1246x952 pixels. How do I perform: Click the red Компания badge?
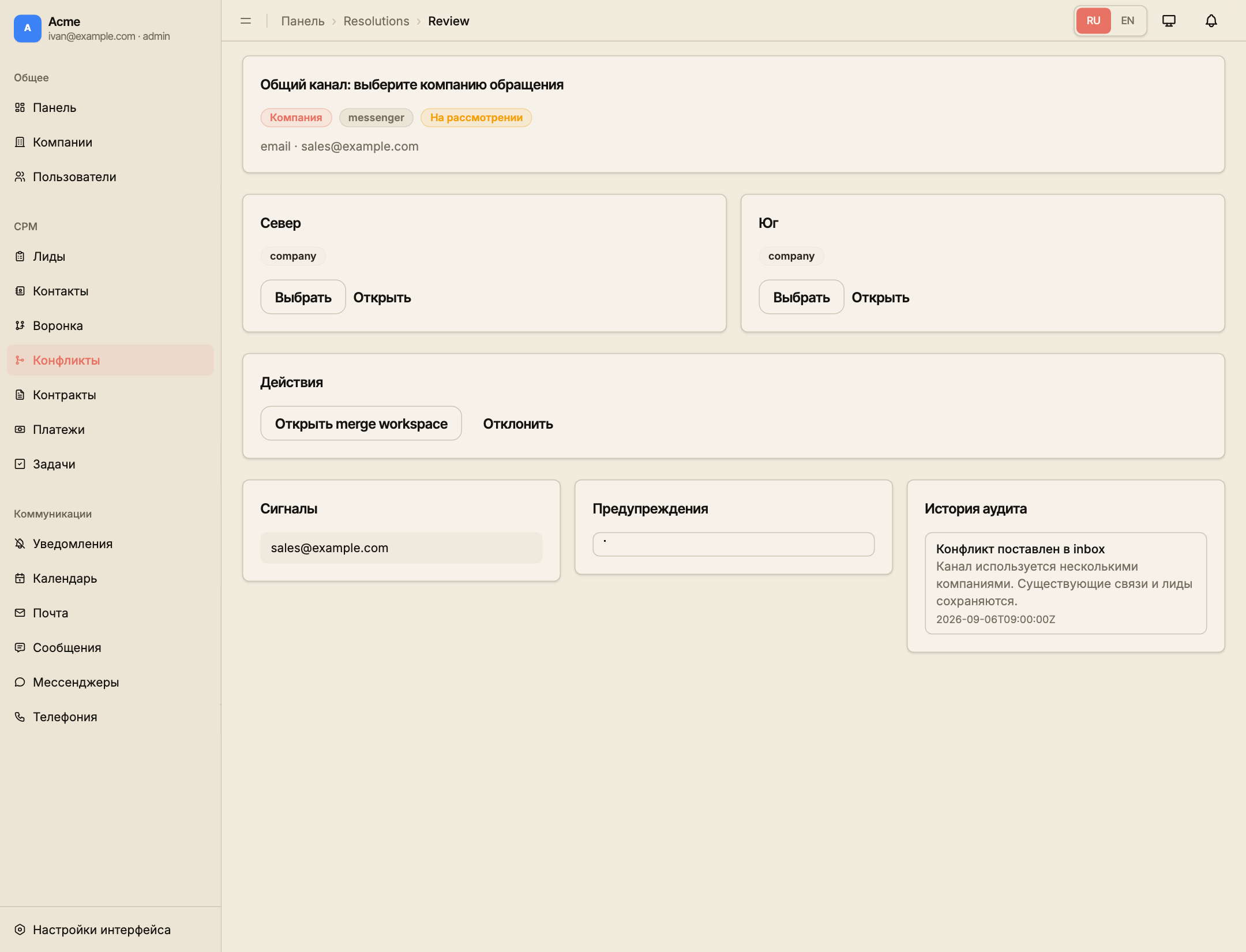(x=296, y=118)
